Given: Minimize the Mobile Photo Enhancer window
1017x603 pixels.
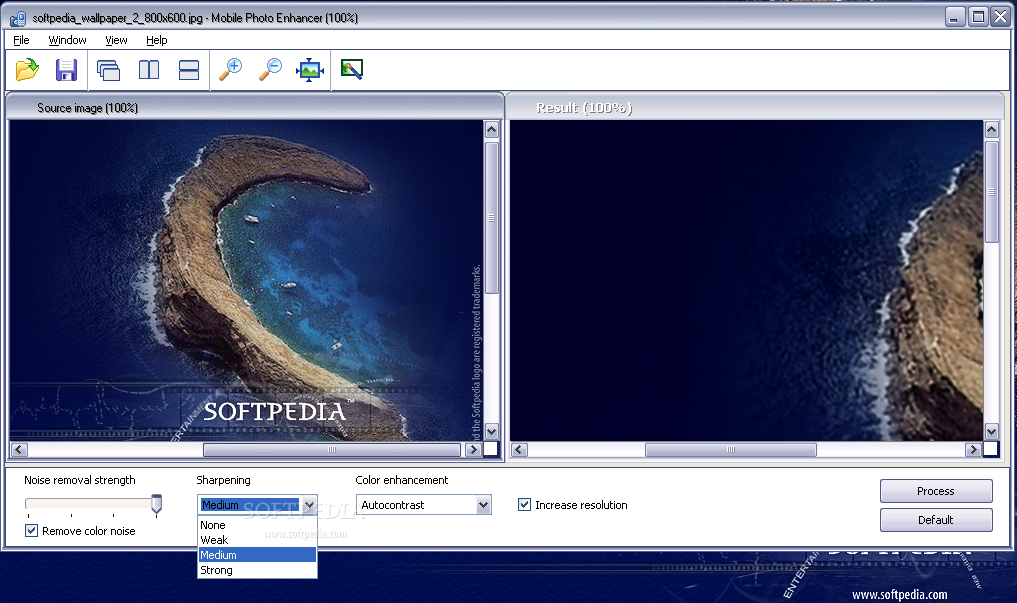Looking at the screenshot, I should click(x=955, y=17).
